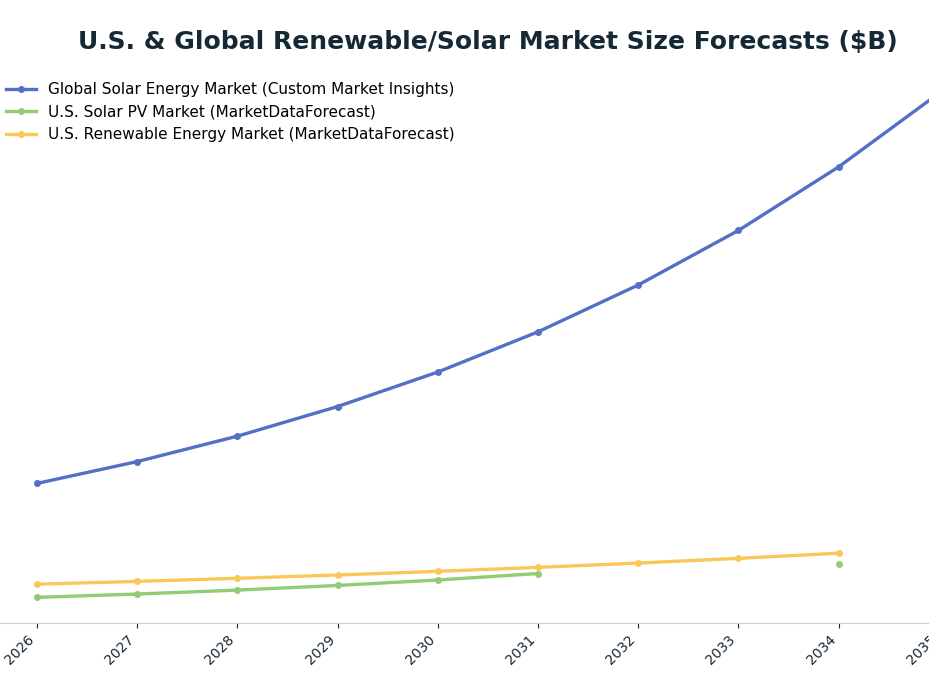Select the 2027 Global Solar data point
This screenshot has width=929, height=697.
tap(137, 462)
